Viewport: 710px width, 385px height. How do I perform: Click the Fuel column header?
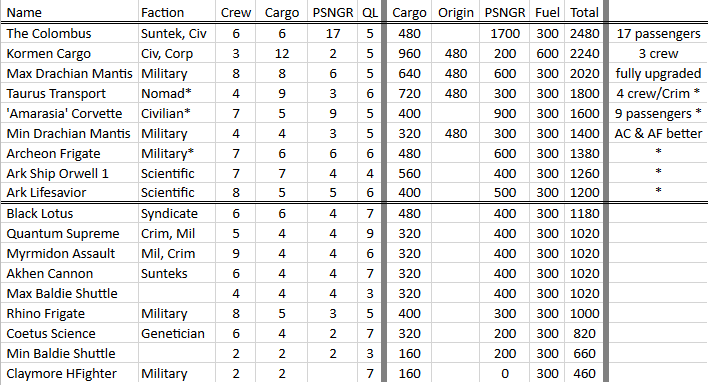click(x=547, y=12)
